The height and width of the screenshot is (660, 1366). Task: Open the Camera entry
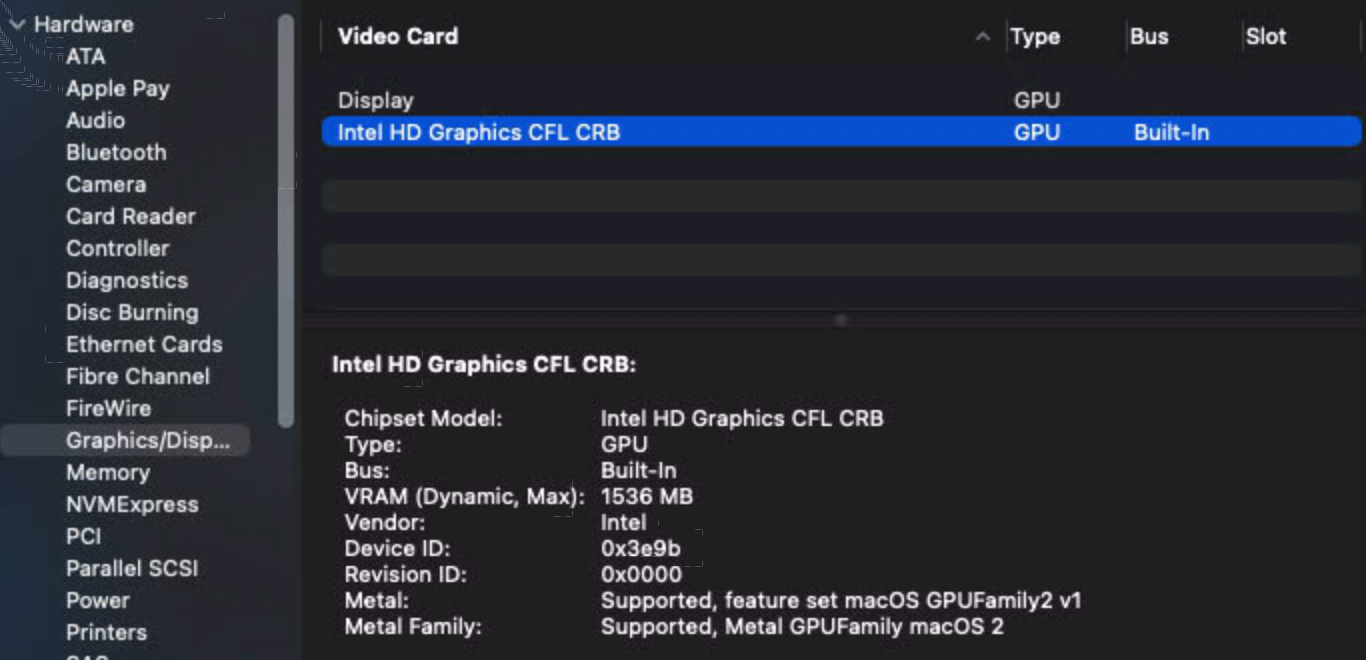click(x=106, y=184)
